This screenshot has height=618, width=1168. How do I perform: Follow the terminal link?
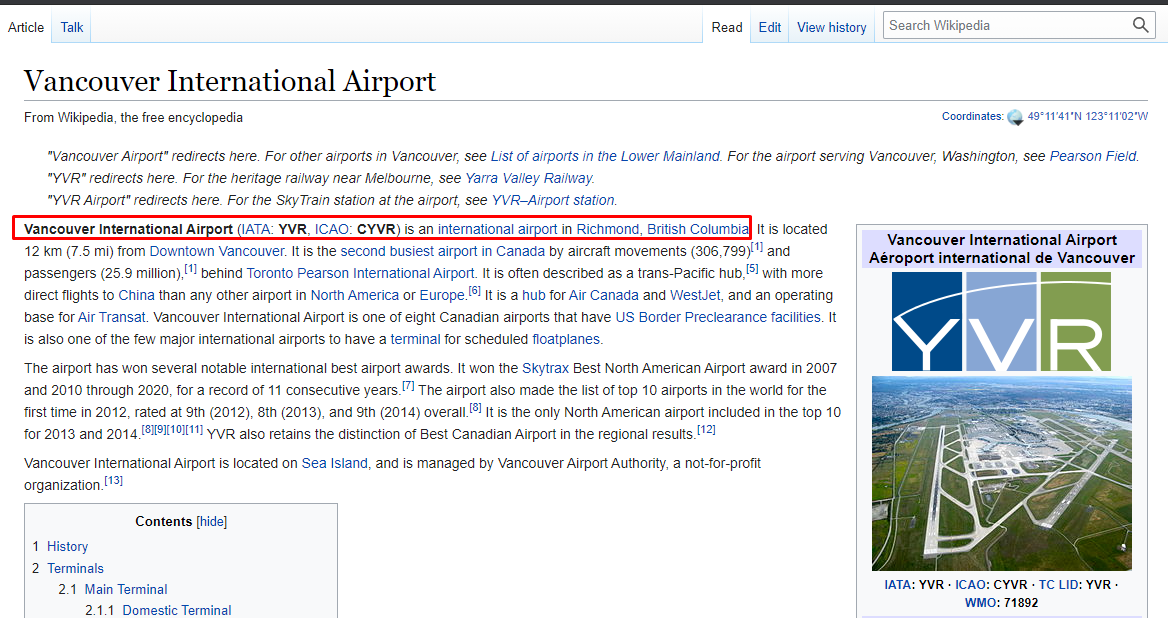tap(415, 339)
